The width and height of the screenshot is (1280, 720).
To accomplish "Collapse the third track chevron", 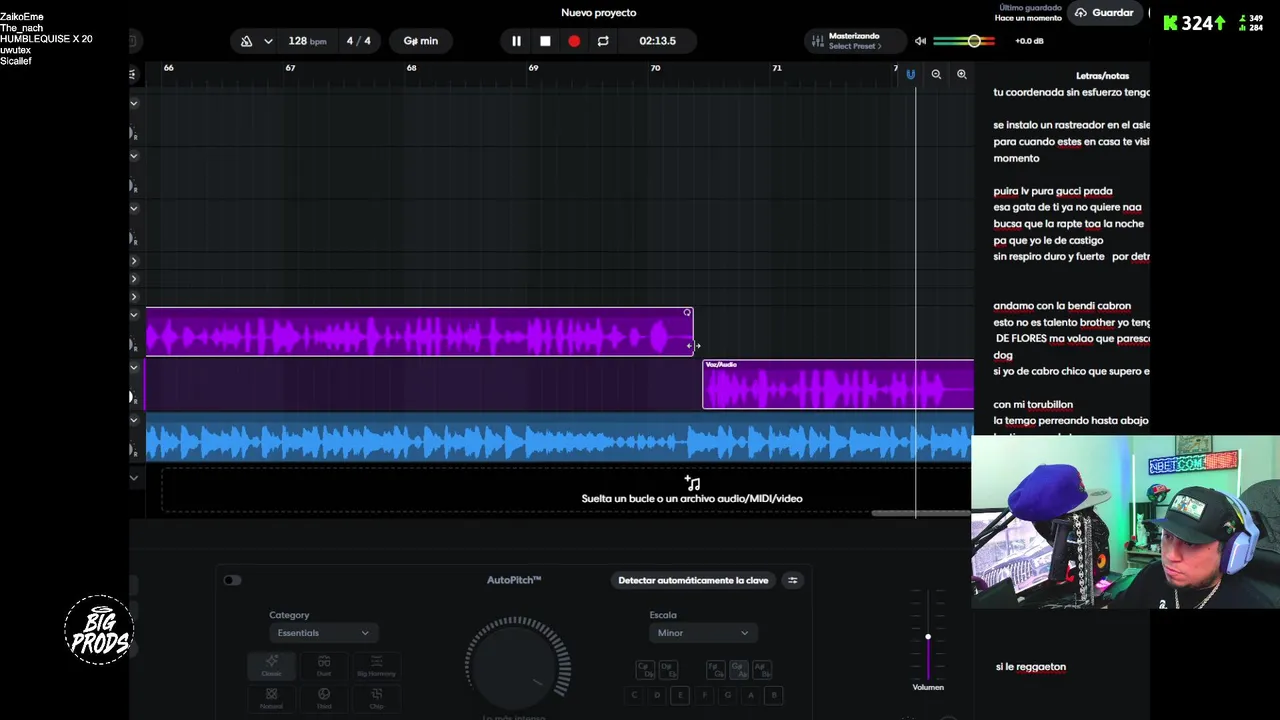I will (134, 209).
